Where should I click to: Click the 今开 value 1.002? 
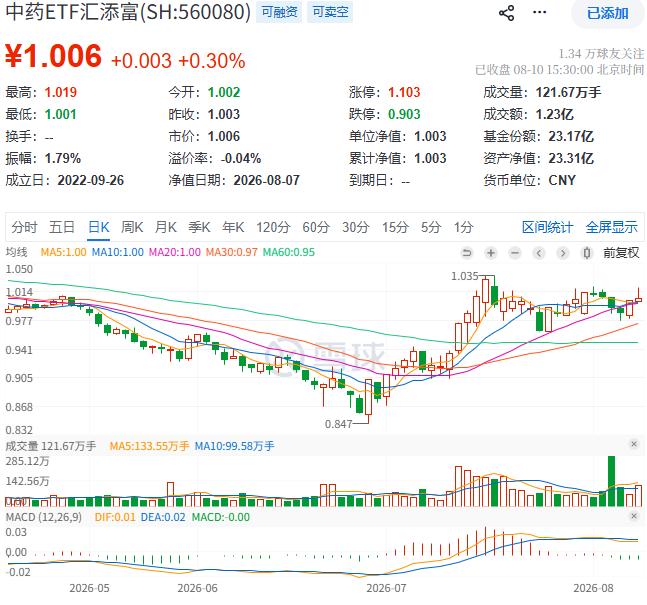click(x=224, y=92)
